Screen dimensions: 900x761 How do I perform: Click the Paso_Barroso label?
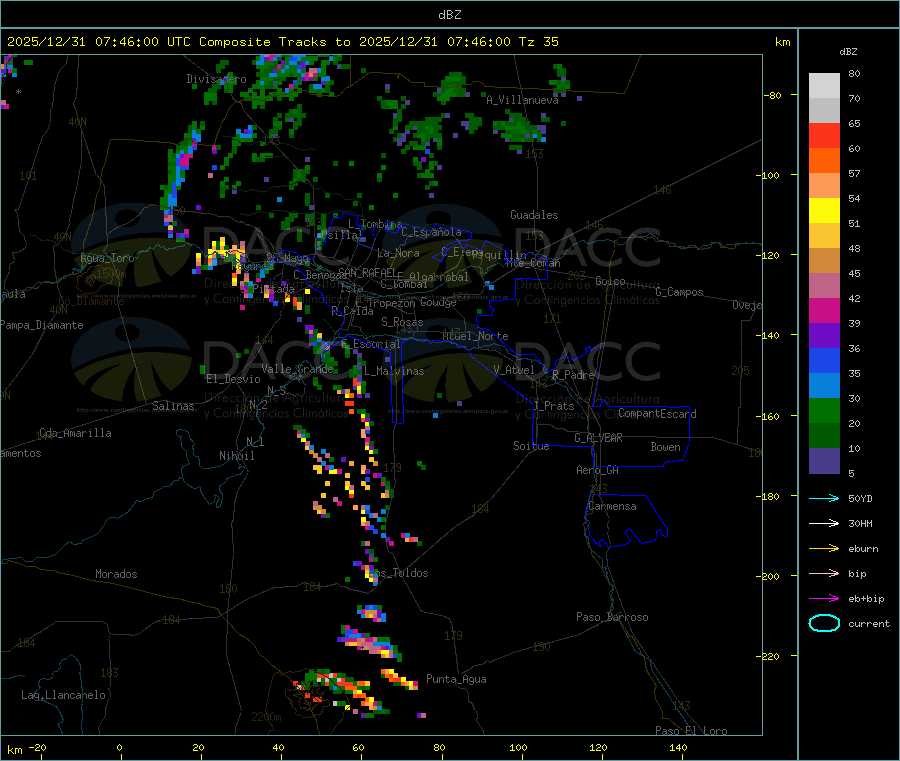(612, 617)
